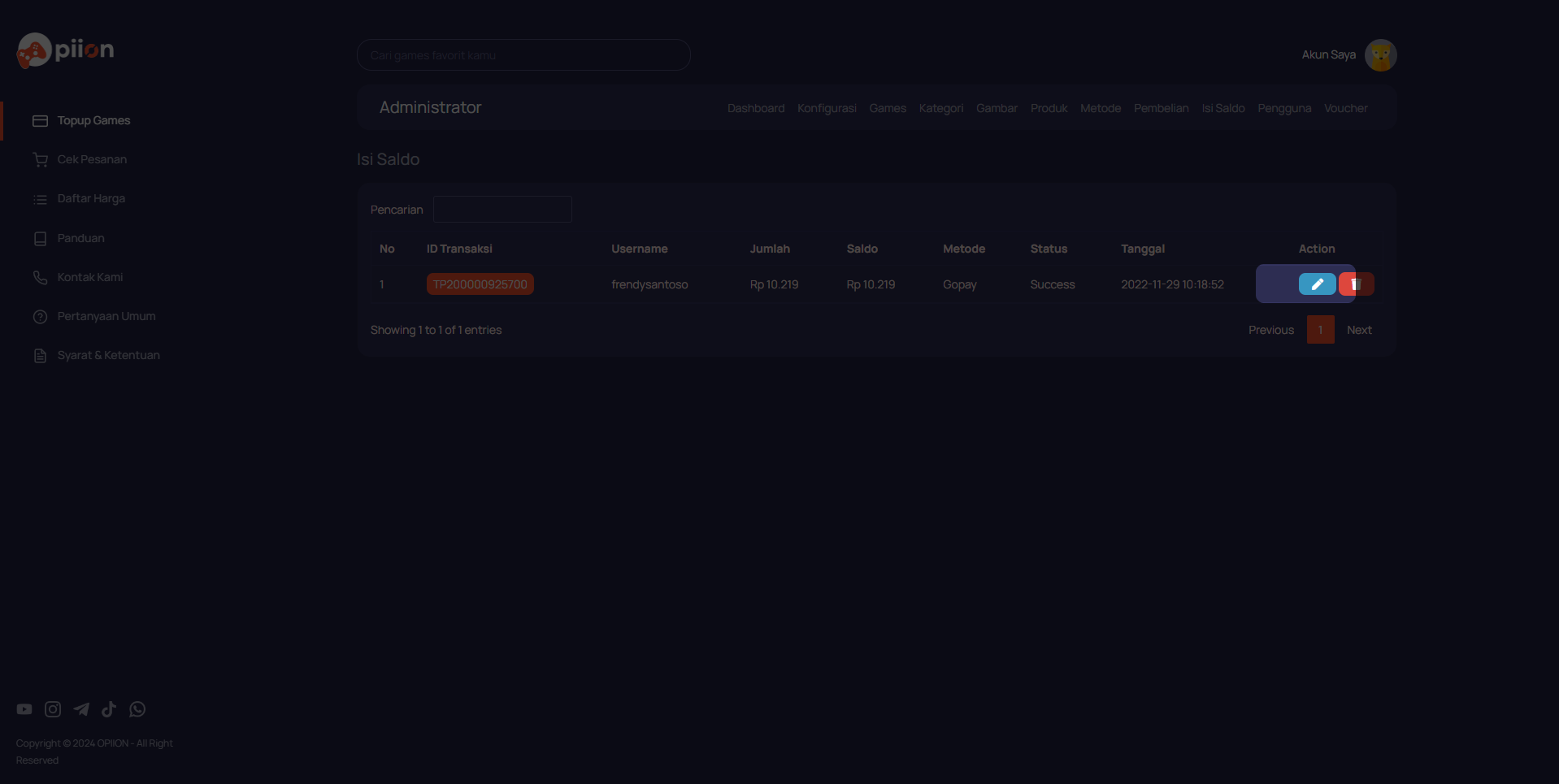This screenshot has height=784, width=1559.
Task: Sort by Status column
Action: 1049,249
